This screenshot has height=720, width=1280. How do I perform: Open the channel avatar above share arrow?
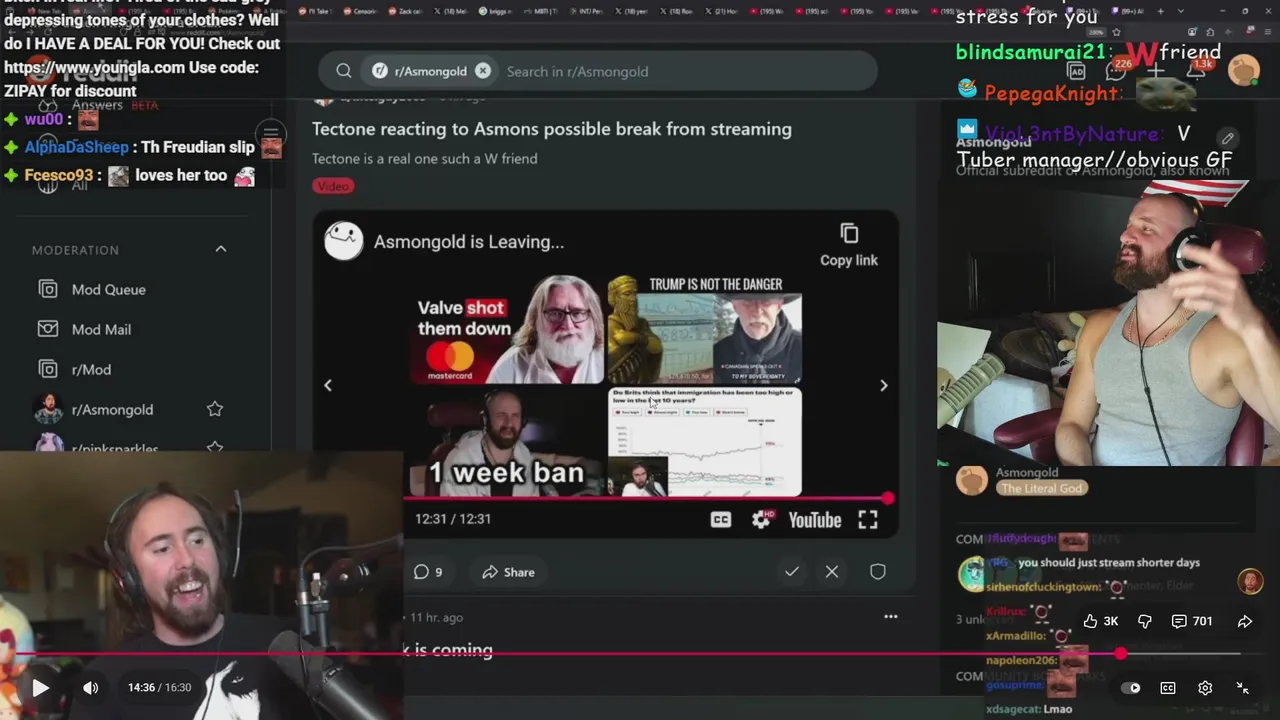[x=1250, y=581]
